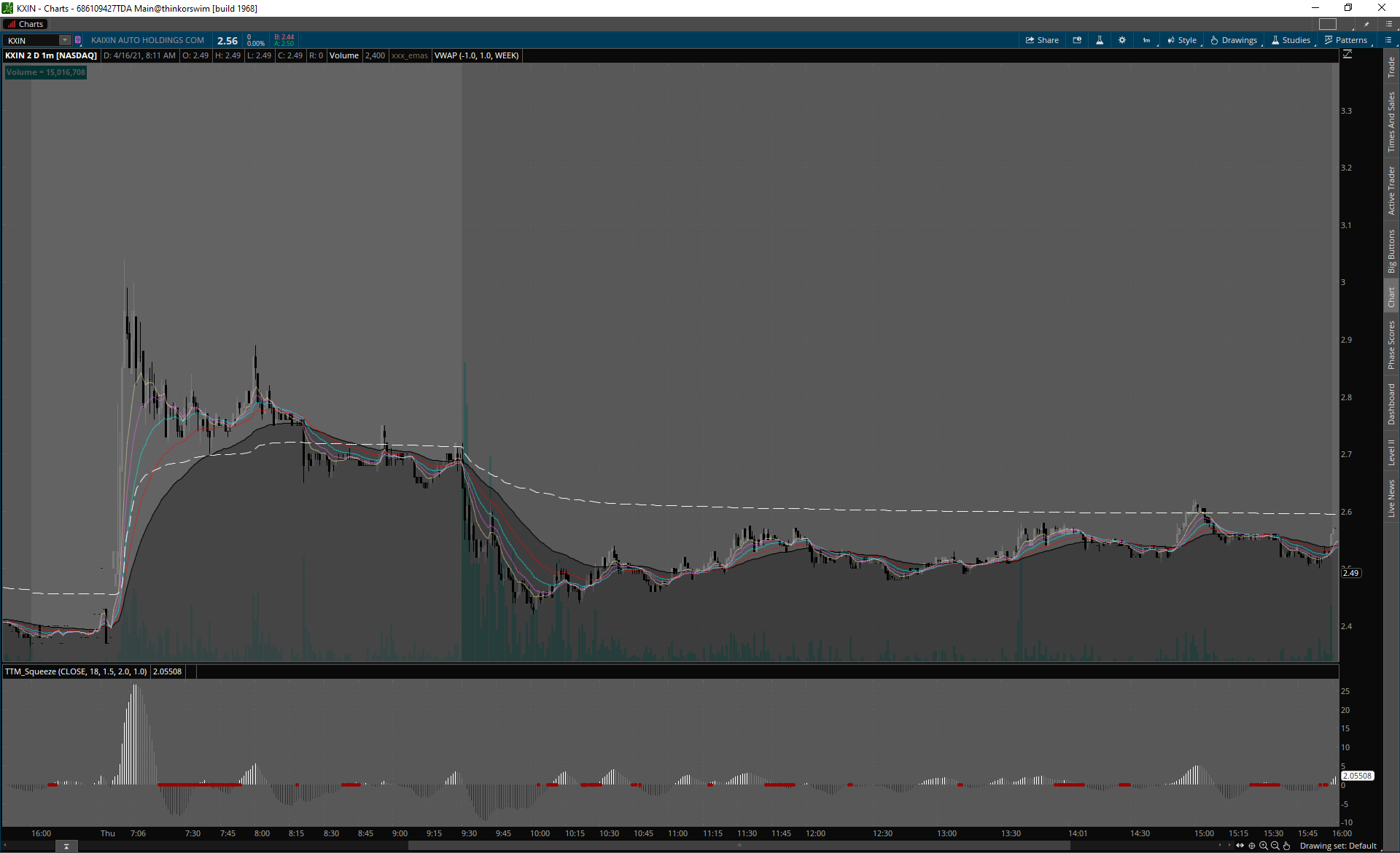Expand the Style dropdown menu
1400x853 pixels.
click(1182, 40)
